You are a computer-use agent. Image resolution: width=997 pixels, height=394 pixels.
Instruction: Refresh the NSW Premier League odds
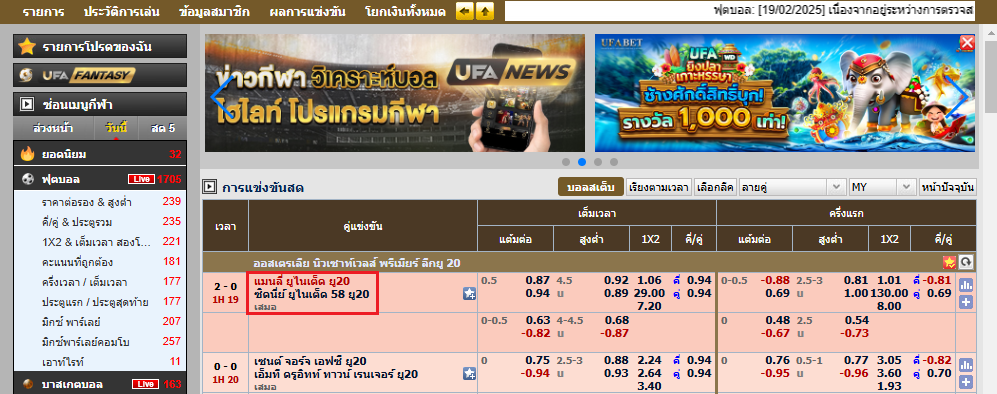coord(966,262)
